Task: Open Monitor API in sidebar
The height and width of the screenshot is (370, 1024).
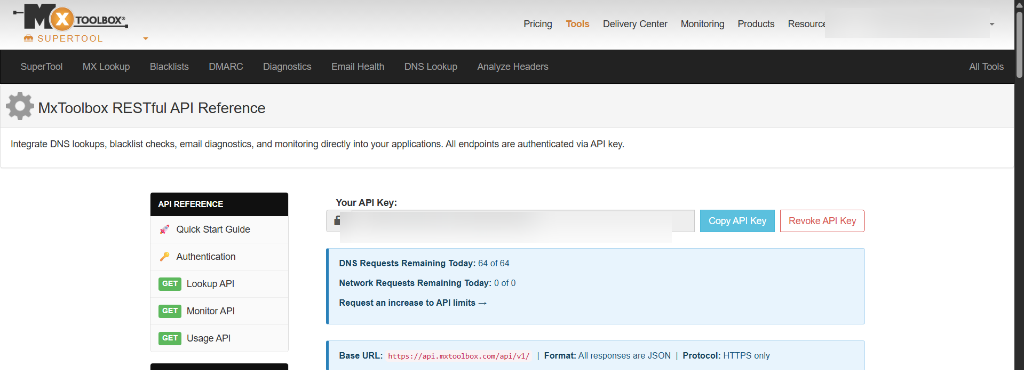Action: (x=219, y=311)
